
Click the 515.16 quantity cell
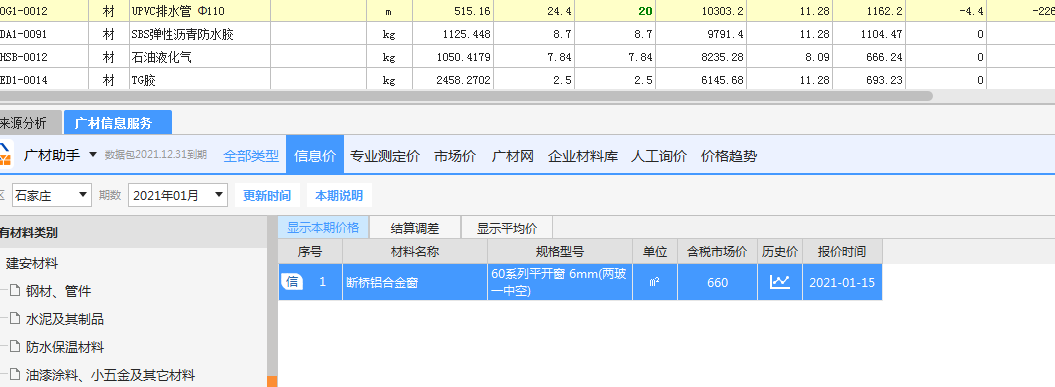452,11
